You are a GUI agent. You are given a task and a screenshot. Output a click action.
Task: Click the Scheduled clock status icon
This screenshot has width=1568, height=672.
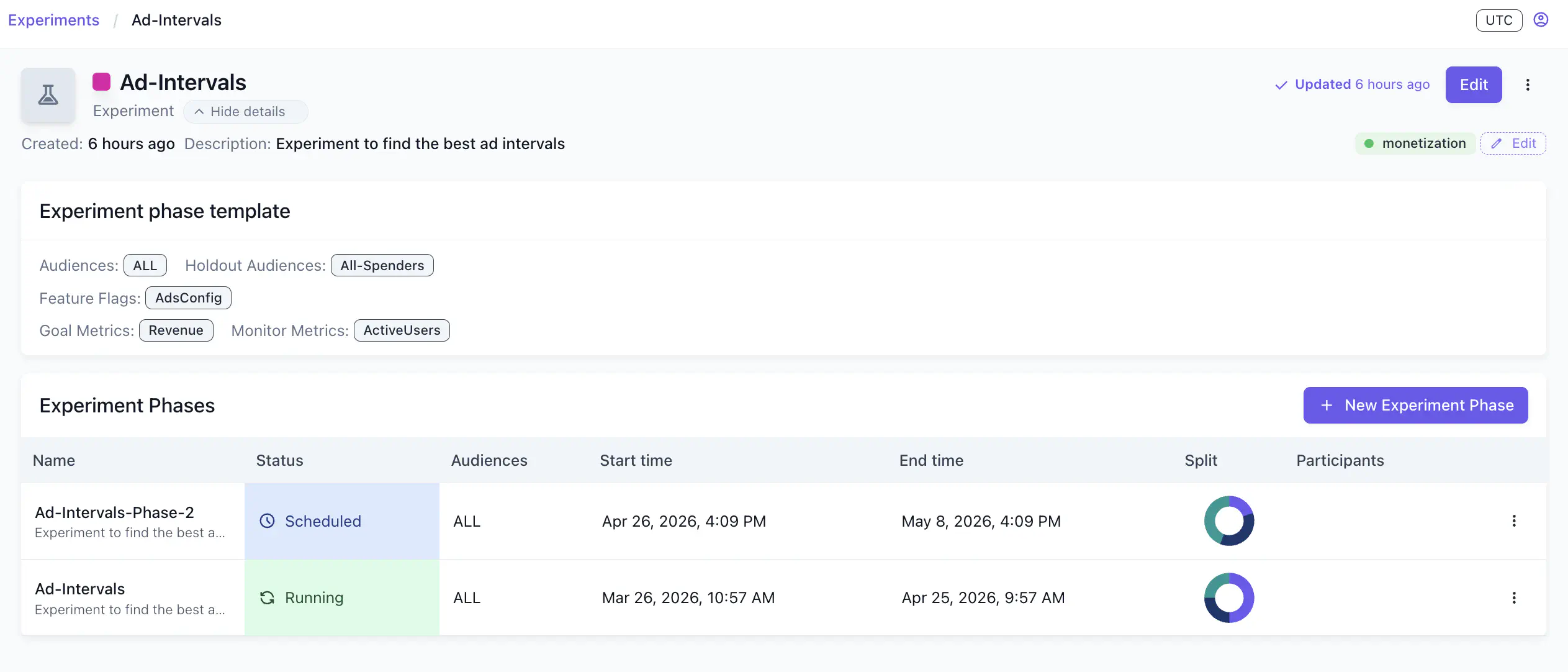[267, 521]
